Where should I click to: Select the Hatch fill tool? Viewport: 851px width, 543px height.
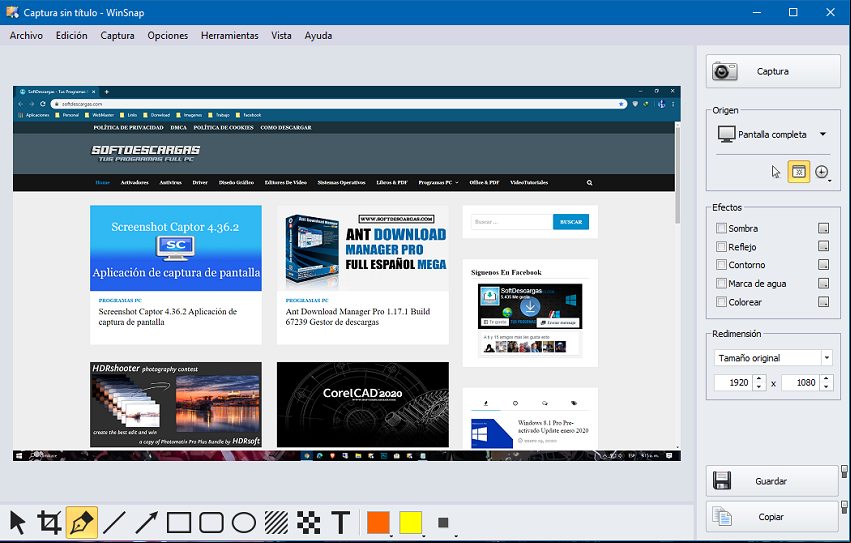tap(276, 522)
